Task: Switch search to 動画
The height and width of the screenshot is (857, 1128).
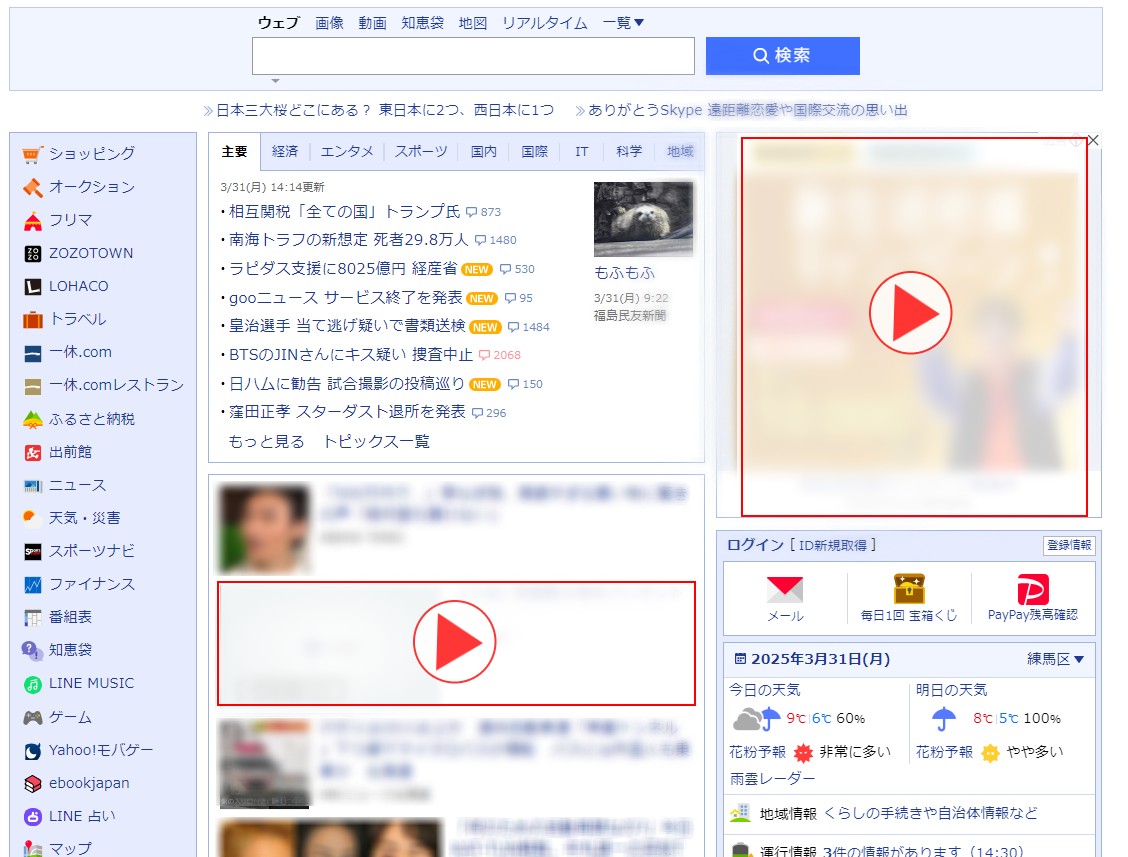Action: pos(373,23)
